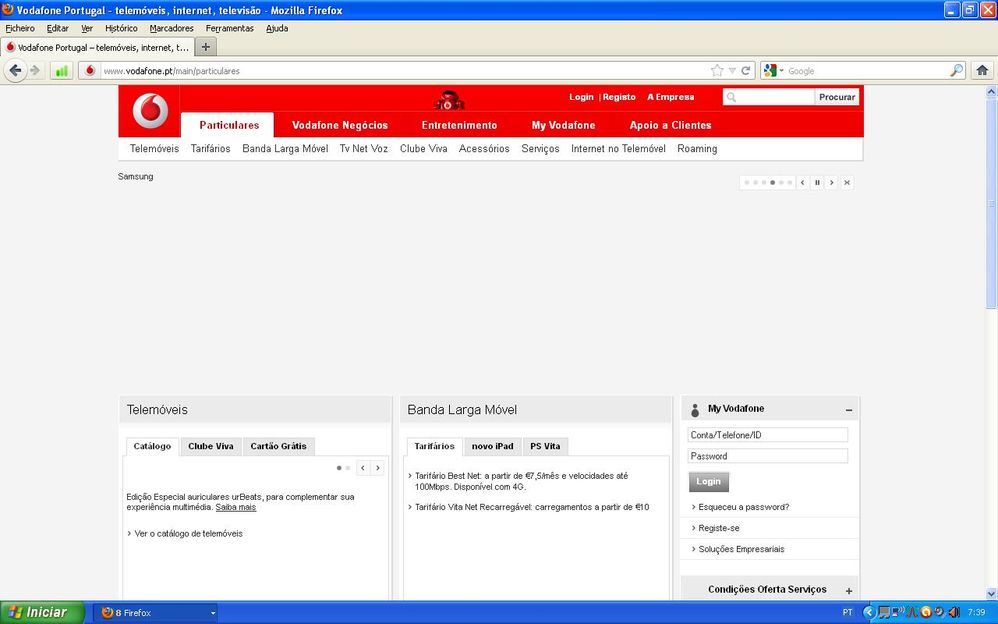Click the Login button in My Vodafone
This screenshot has width=998, height=624.
708,481
